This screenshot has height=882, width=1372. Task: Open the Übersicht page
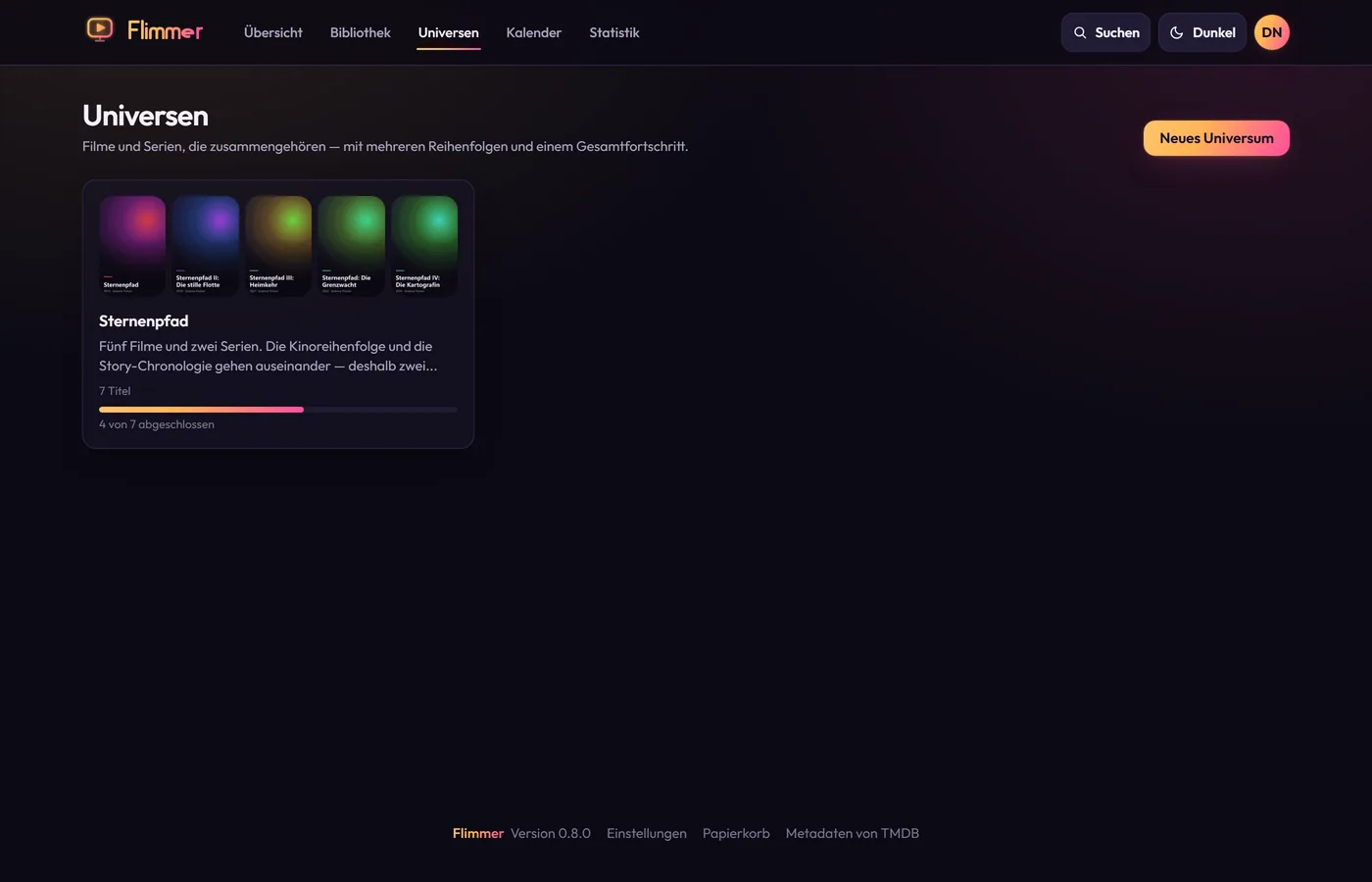click(273, 32)
